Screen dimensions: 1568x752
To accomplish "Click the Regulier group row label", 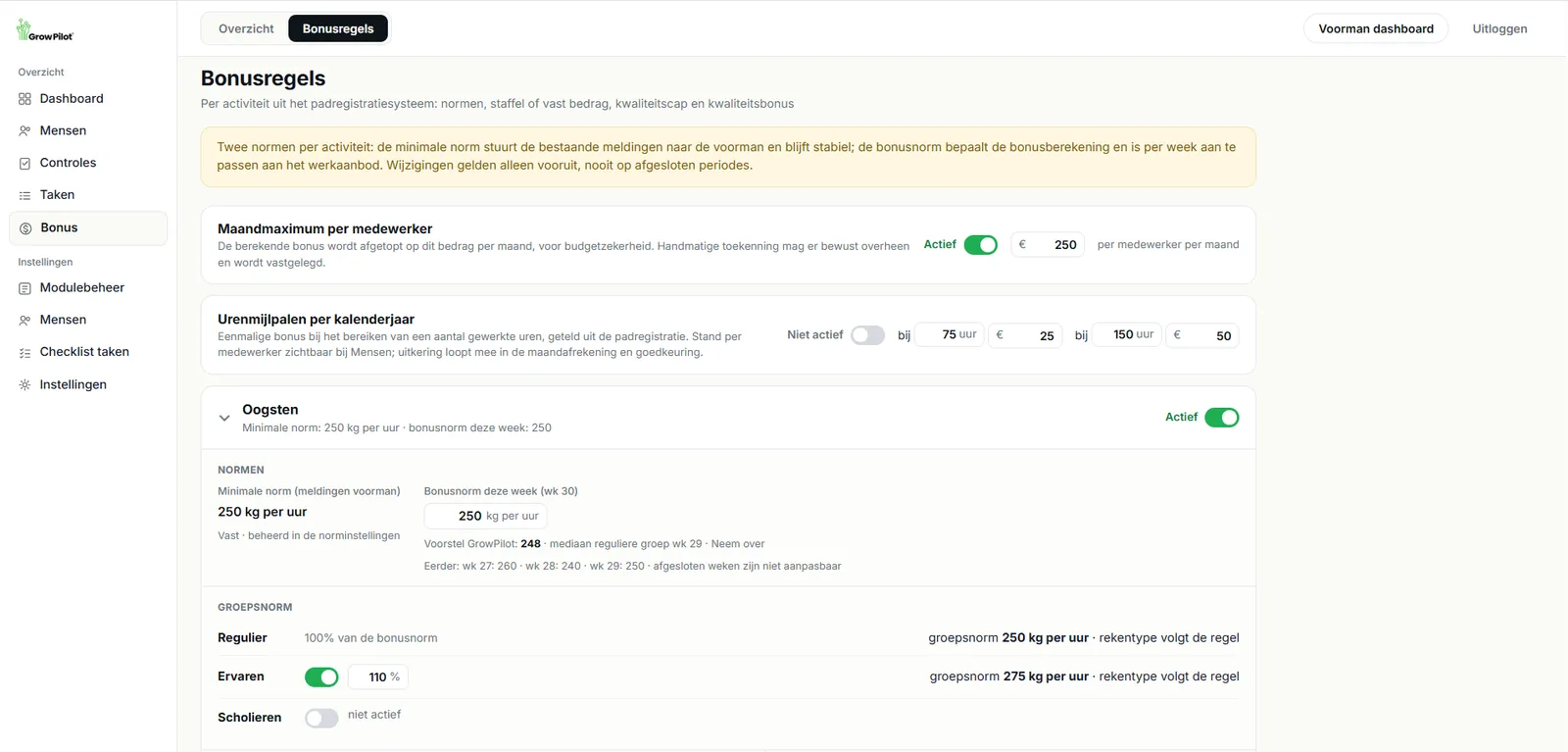I will [x=242, y=638].
